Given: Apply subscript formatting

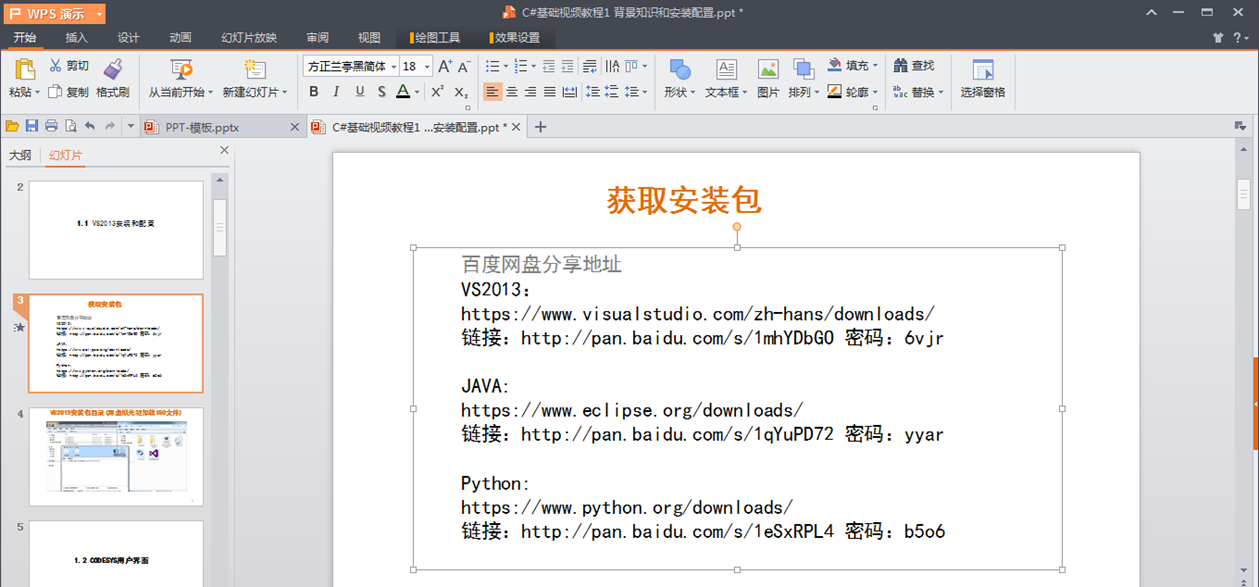Looking at the screenshot, I should pos(461,92).
